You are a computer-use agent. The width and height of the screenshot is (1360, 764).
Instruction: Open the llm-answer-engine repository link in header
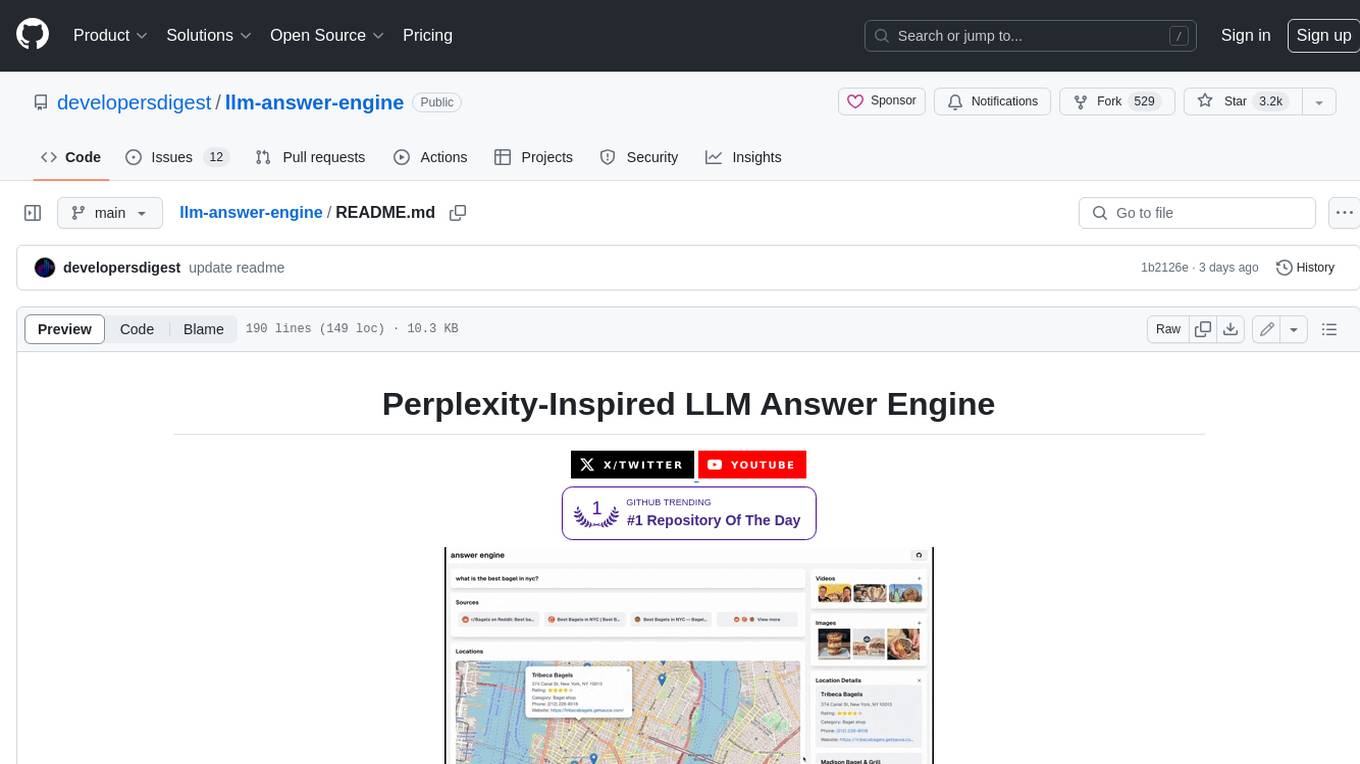pyautogui.click(x=314, y=102)
